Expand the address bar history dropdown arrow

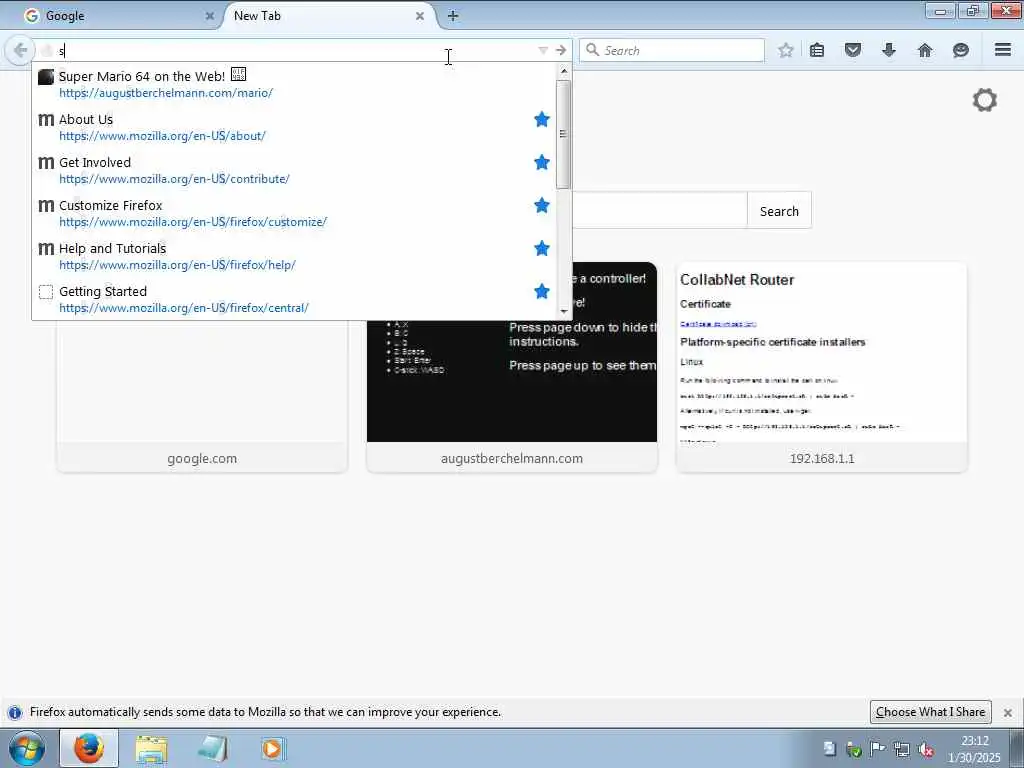(543, 50)
